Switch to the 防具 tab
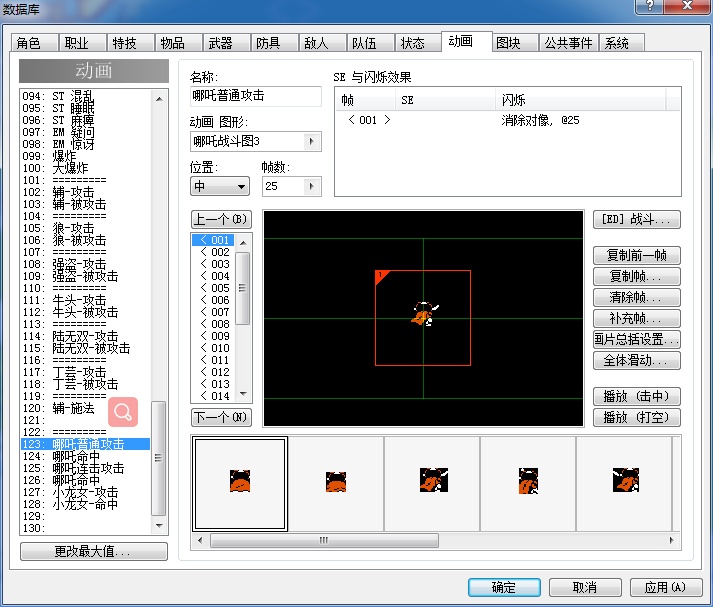This screenshot has height=607, width=713. (274, 43)
